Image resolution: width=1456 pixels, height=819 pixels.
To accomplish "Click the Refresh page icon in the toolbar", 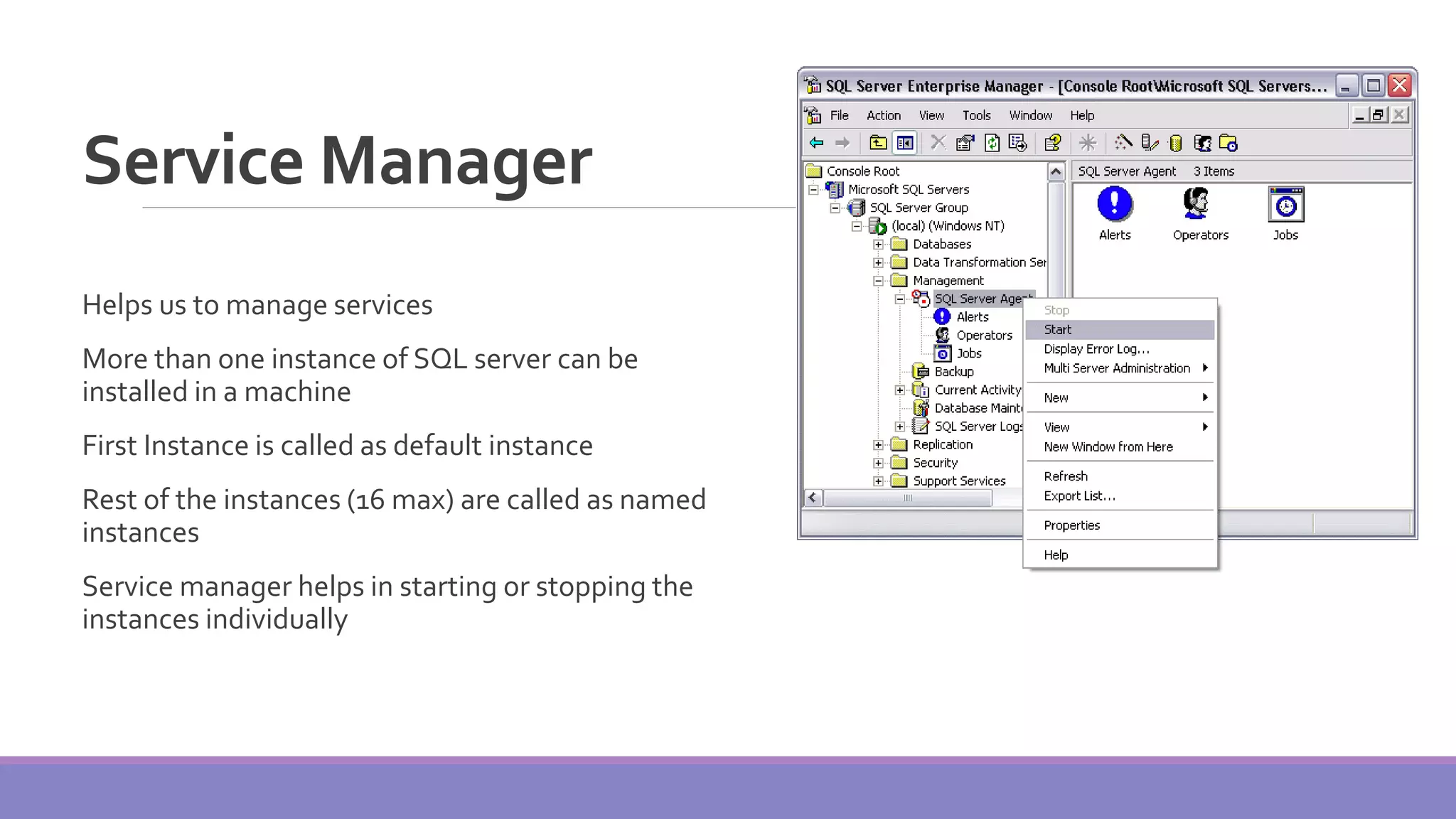I will pos(992,143).
